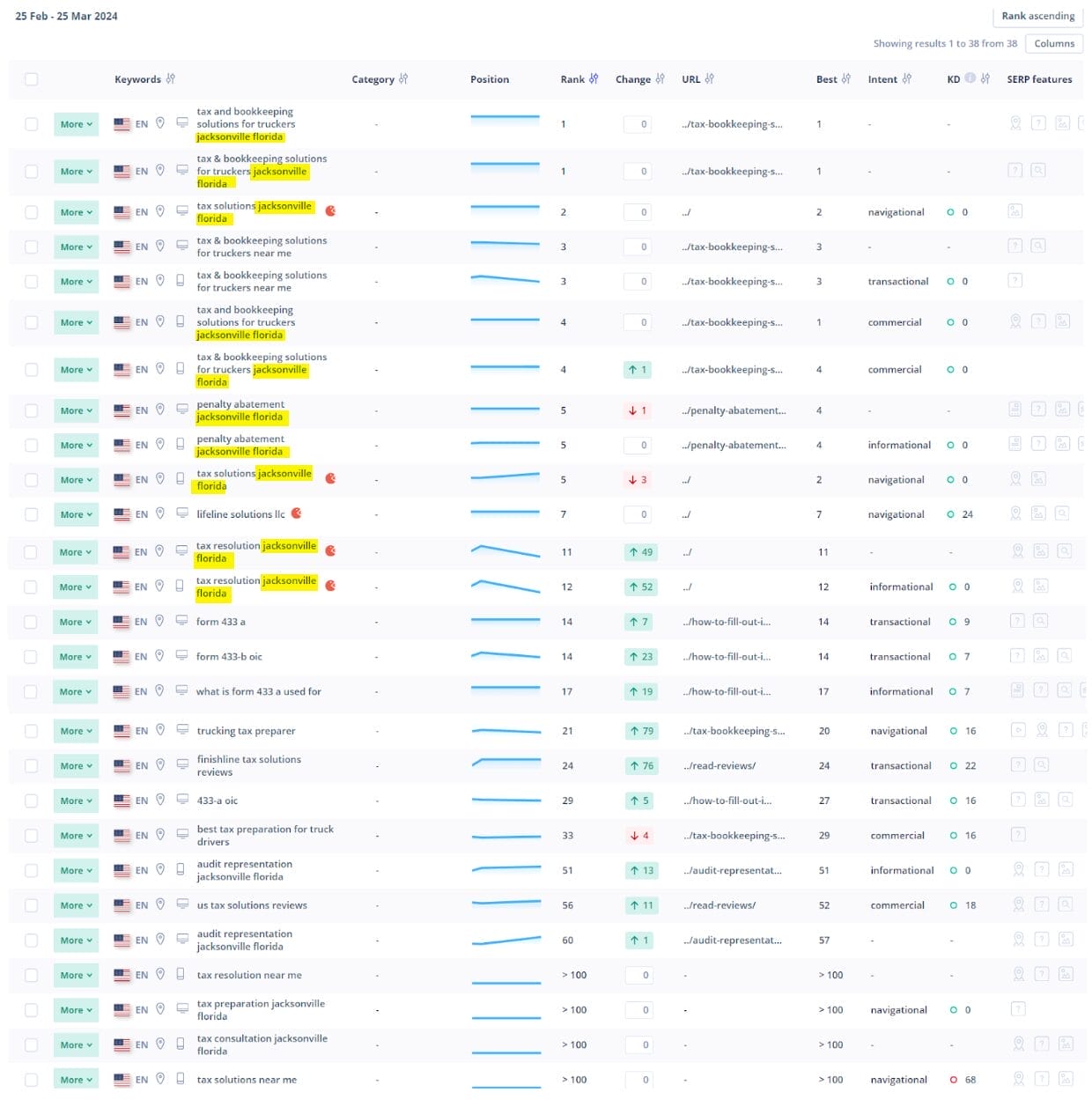The height and width of the screenshot is (1107, 1092).
Task: Click the location pin icon for form 433 a
Action: (159, 621)
